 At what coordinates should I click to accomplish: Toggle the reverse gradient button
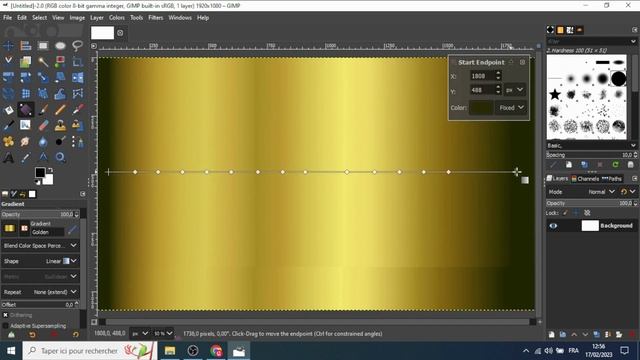tap(24, 228)
